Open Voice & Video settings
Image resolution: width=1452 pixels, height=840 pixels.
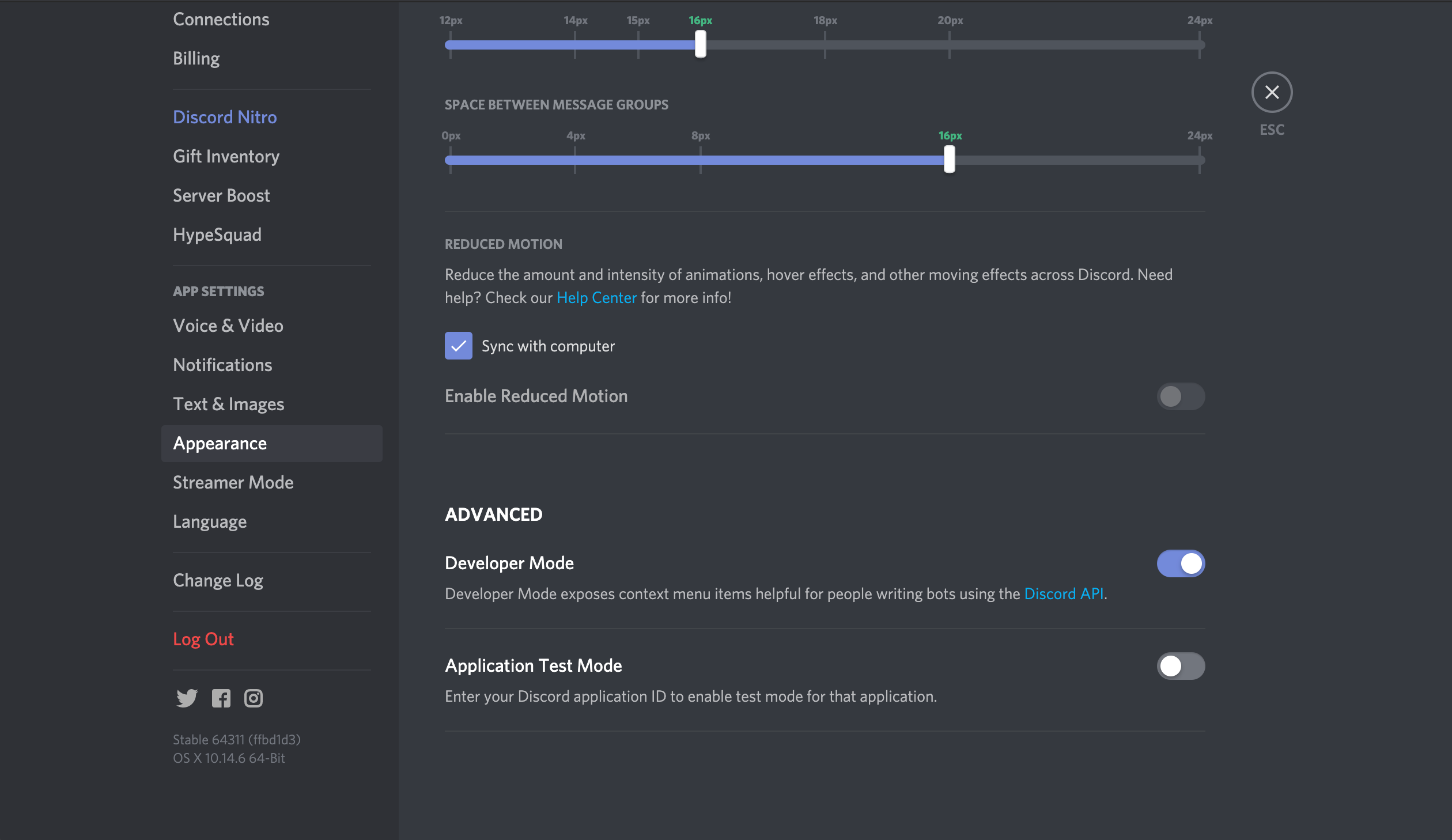click(272, 326)
